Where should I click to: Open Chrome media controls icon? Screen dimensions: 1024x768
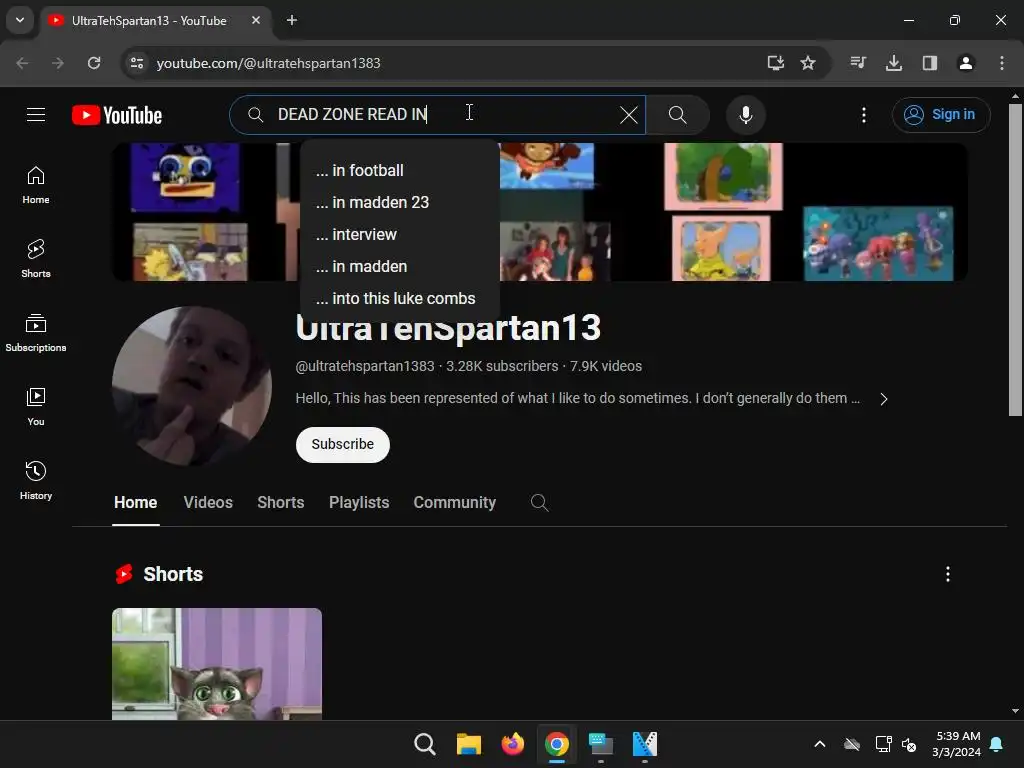coord(858,63)
